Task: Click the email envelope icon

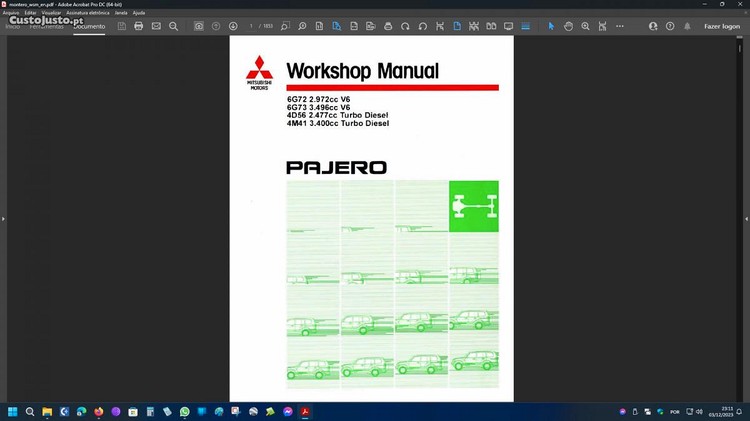Action: [x=156, y=26]
